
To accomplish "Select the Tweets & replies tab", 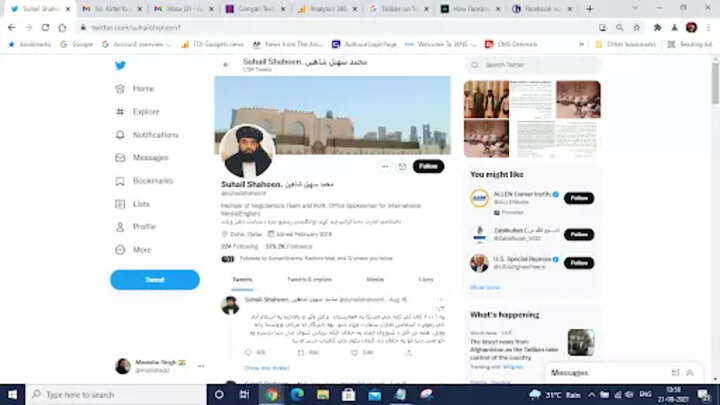I will [x=309, y=279].
